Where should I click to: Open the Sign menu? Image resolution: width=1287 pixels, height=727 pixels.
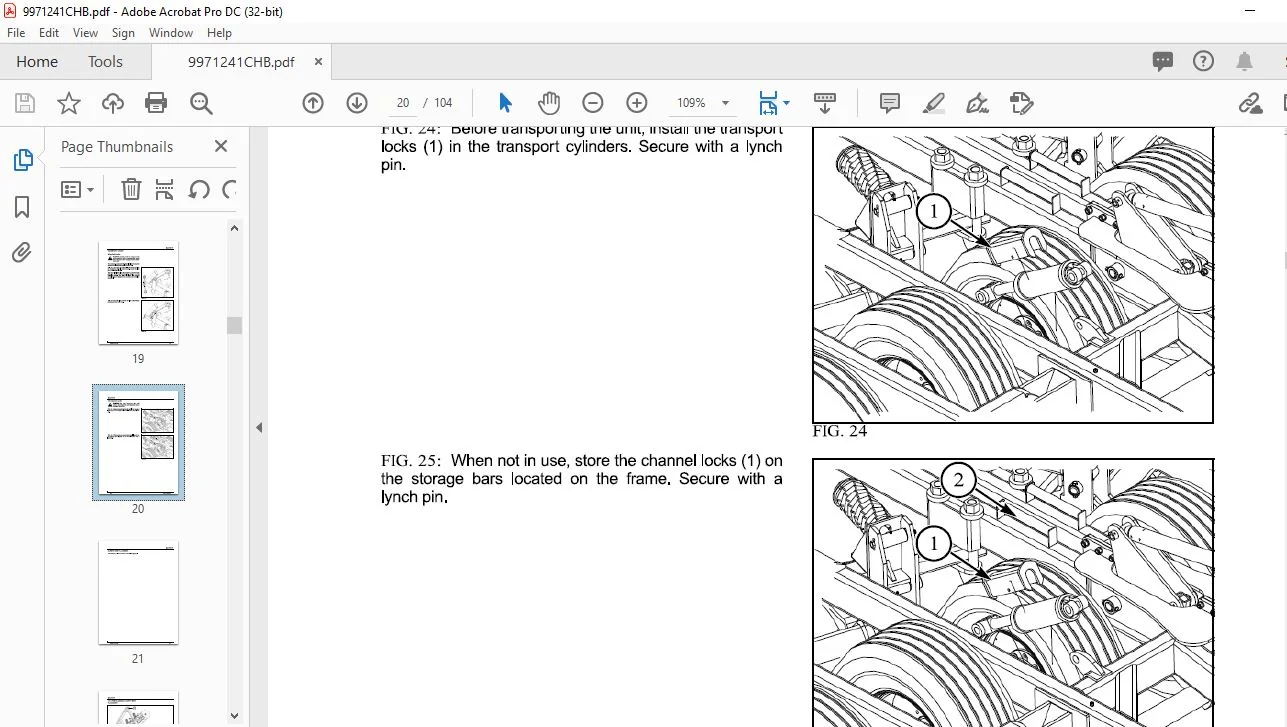(x=123, y=33)
